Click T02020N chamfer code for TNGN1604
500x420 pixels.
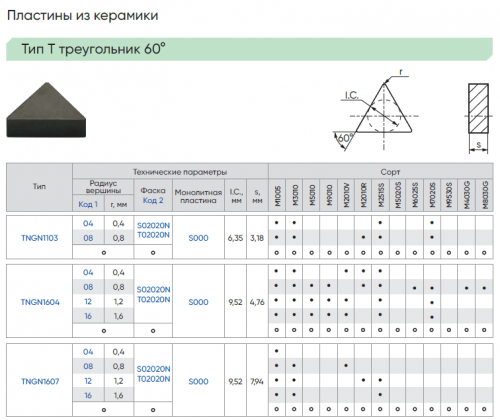153,300
